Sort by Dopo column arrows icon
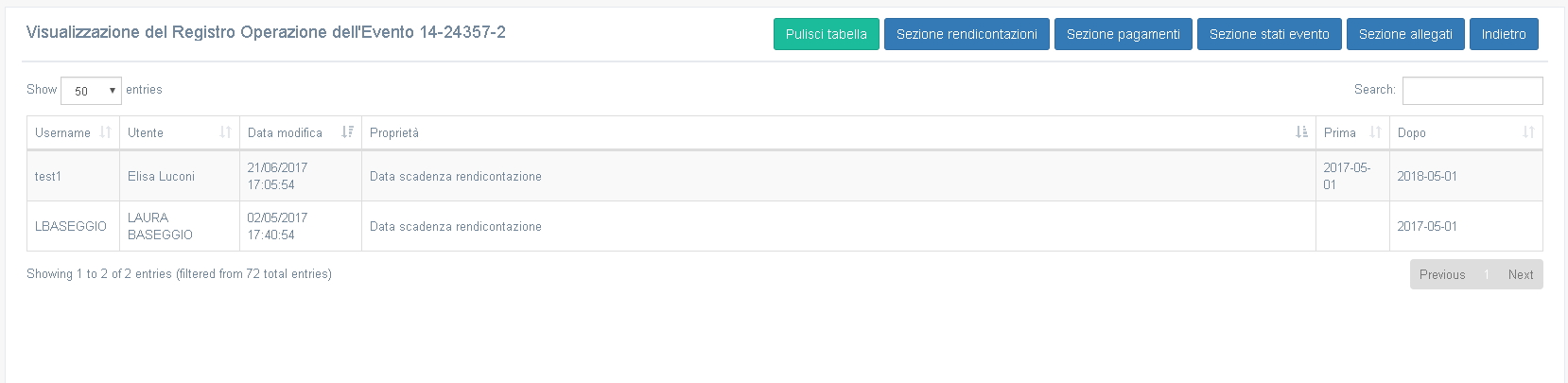This screenshot has width=1568, height=383. (1528, 132)
